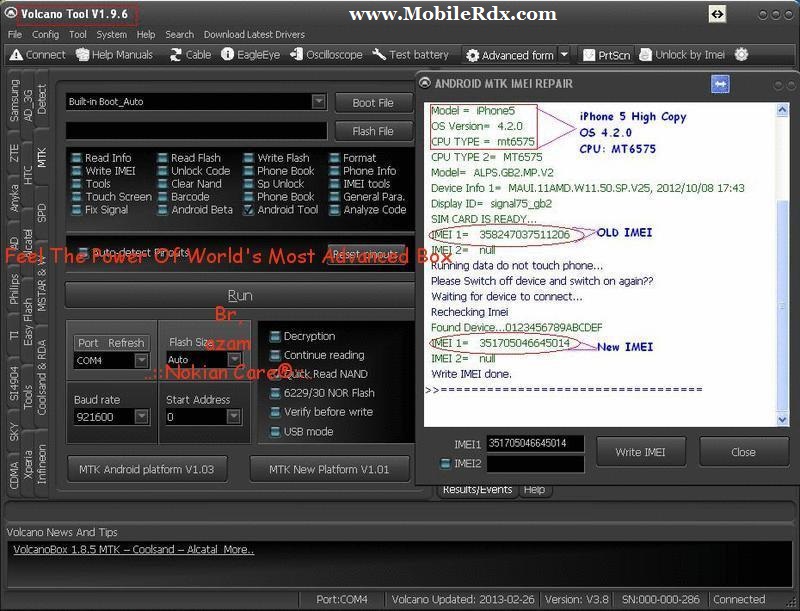Screen dimensions: 800x611
Task: Switch to the Samsung side tab
Action: pyautogui.click(x=14, y=100)
